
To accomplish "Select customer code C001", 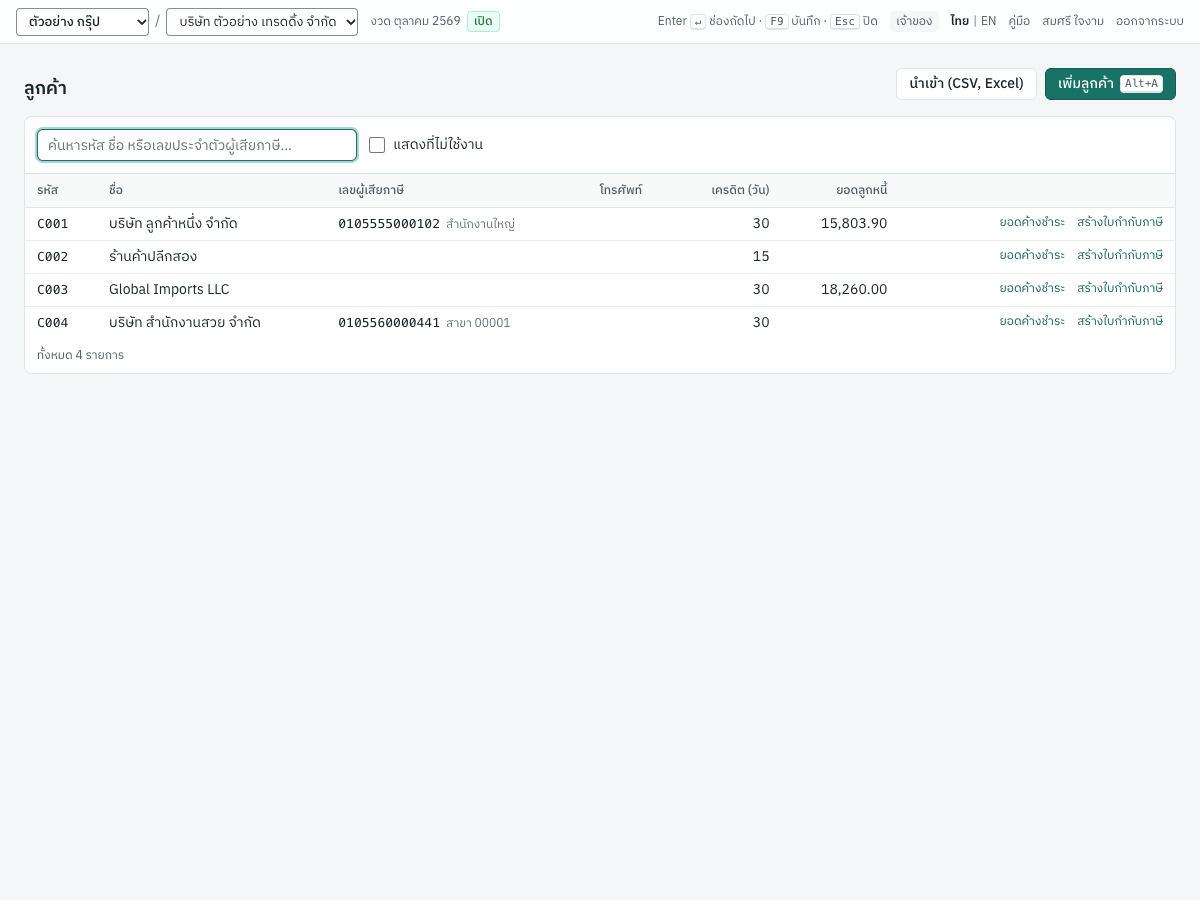I will click(53, 223).
